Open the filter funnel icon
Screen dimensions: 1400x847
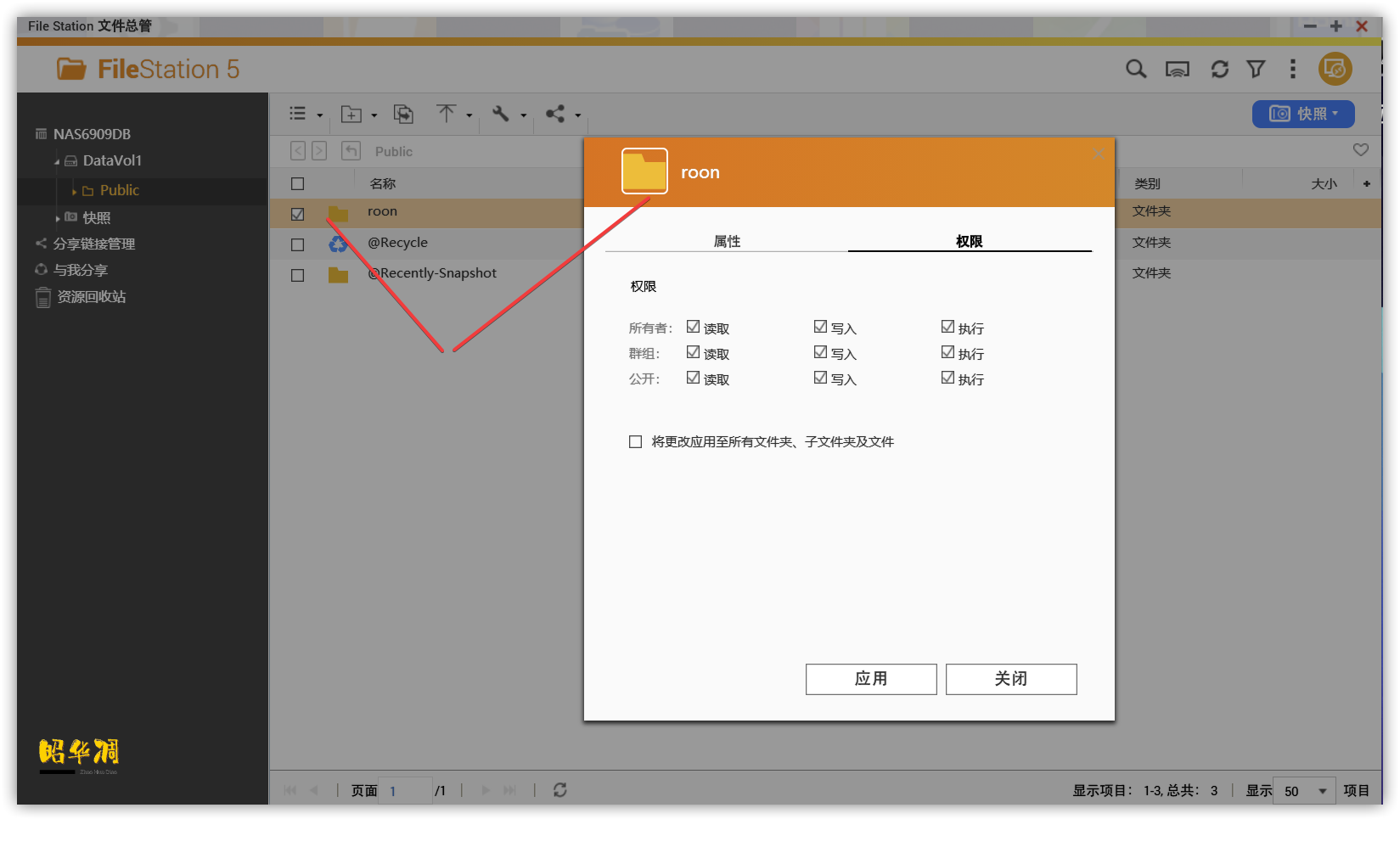1256,70
